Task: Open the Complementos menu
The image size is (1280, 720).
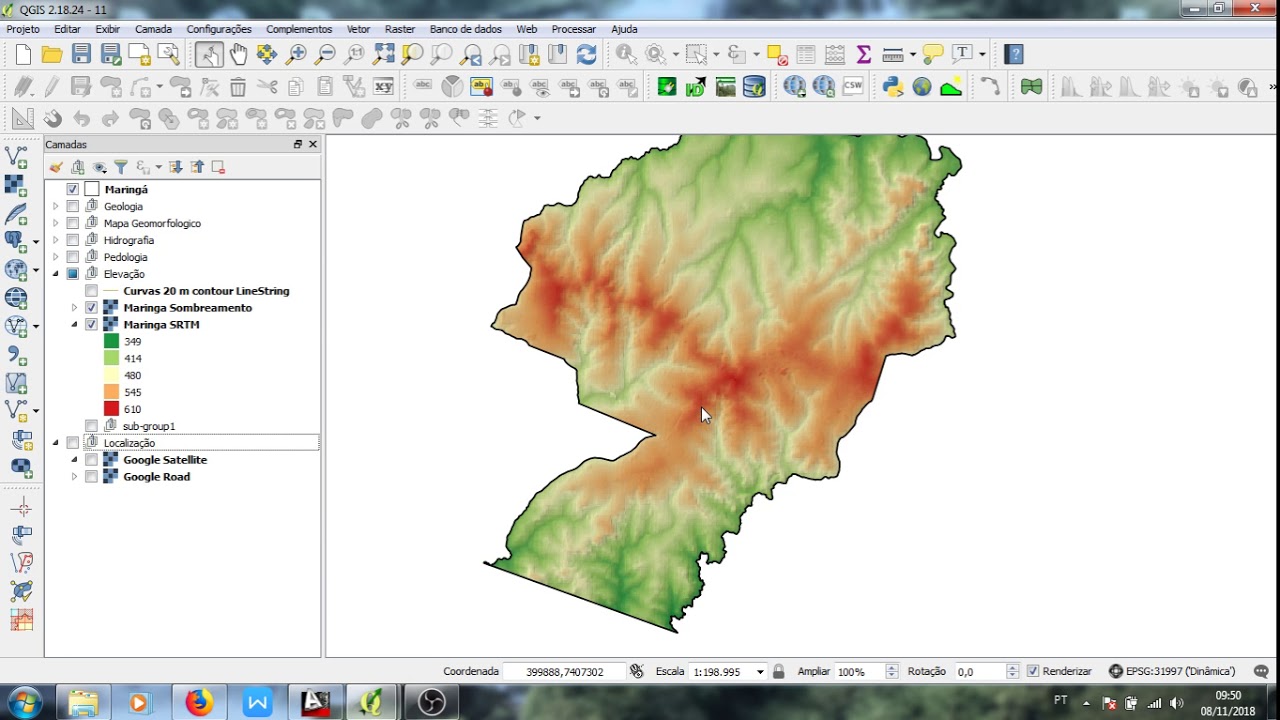Action: point(299,29)
